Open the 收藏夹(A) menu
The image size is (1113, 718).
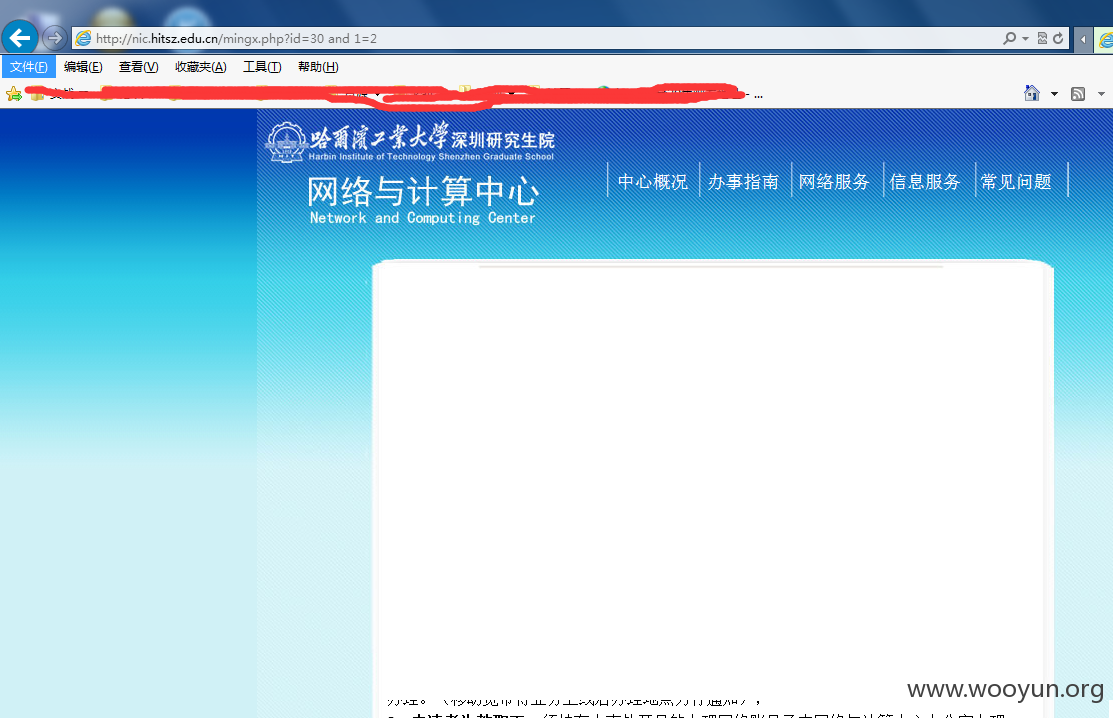pyautogui.click(x=201, y=67)
